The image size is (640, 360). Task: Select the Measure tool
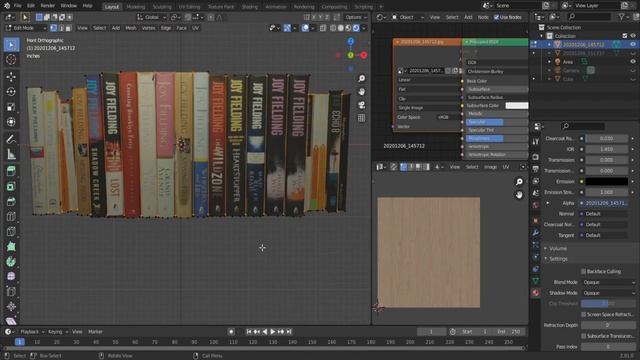(11, 154)
